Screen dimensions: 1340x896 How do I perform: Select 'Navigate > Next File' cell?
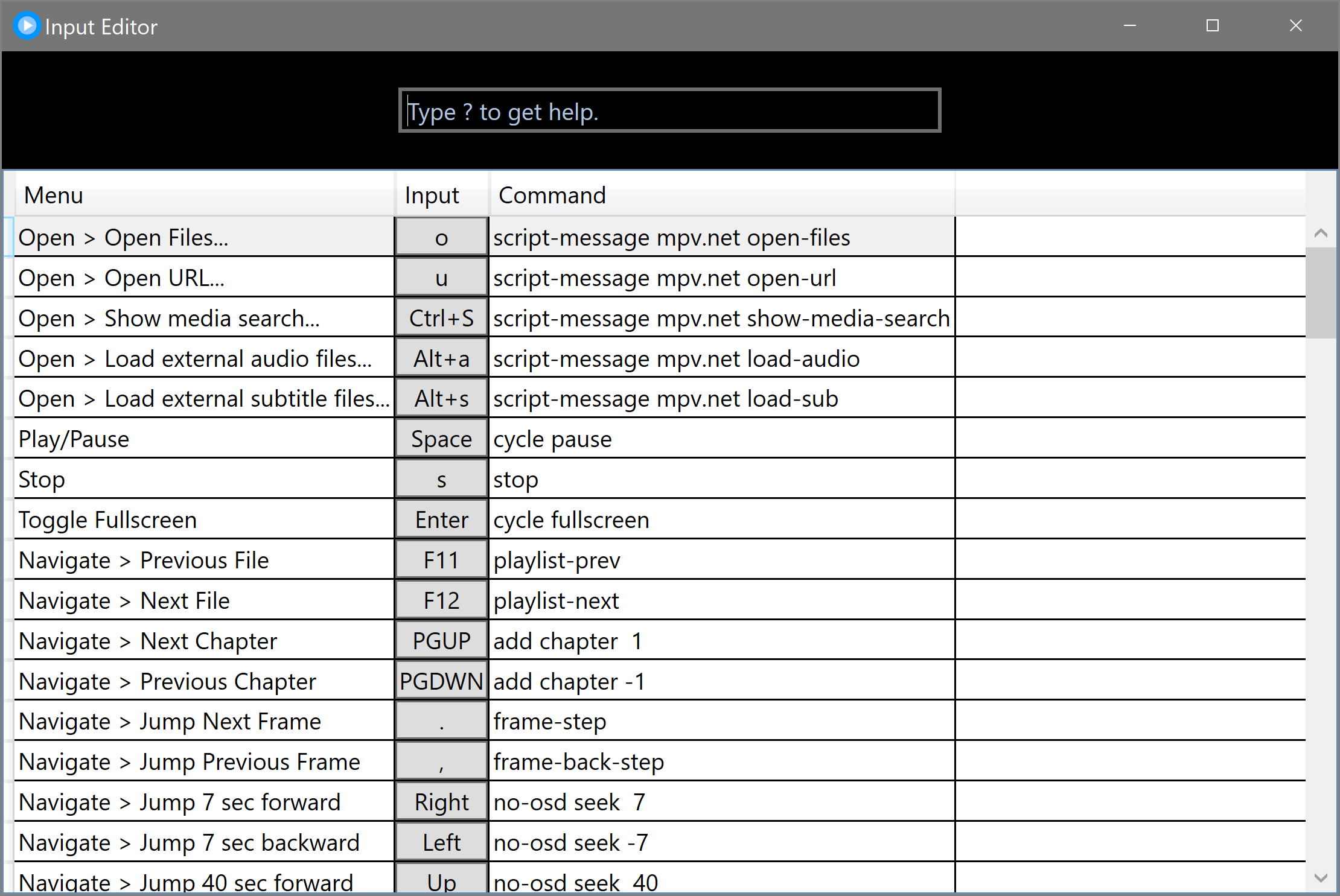click(x=204, y=600)
